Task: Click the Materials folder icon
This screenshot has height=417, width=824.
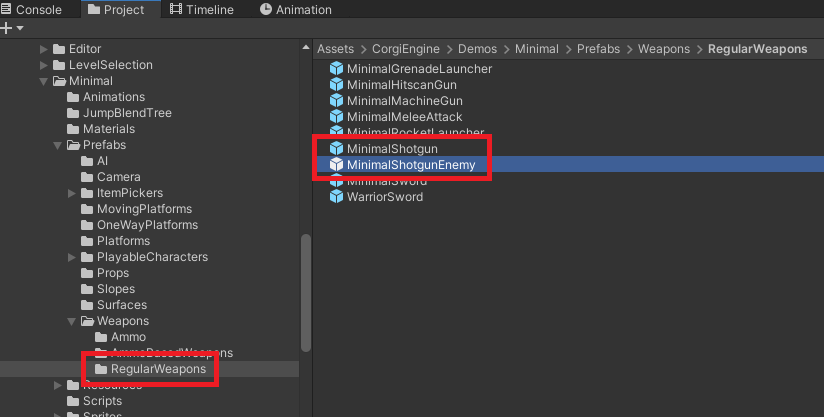Action: (73, 129)
